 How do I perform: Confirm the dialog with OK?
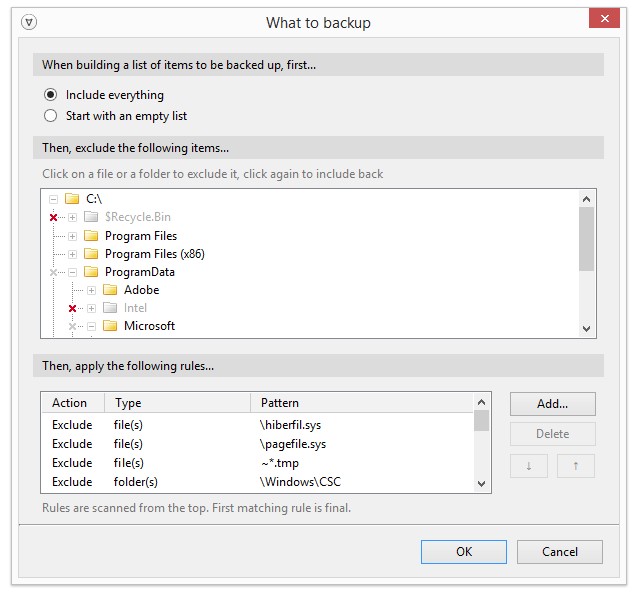coord(464,552)
